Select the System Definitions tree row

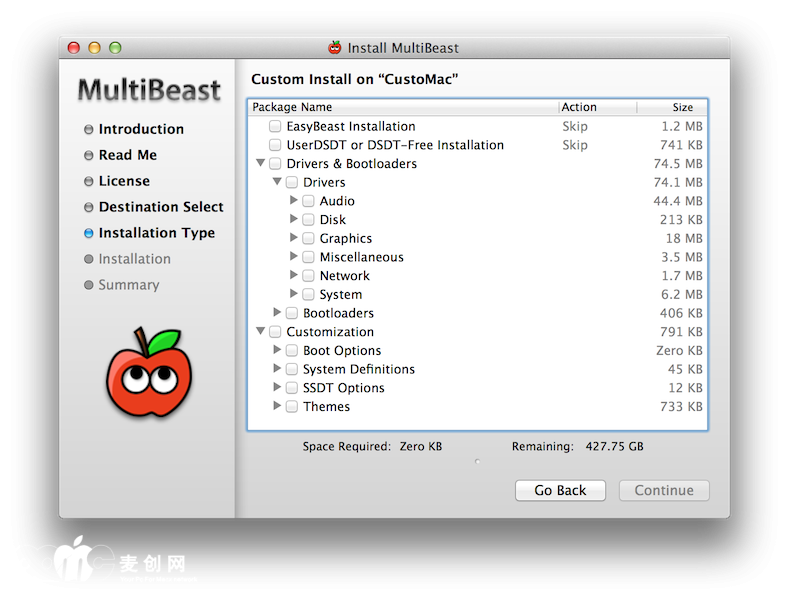(x=358, y=369)
